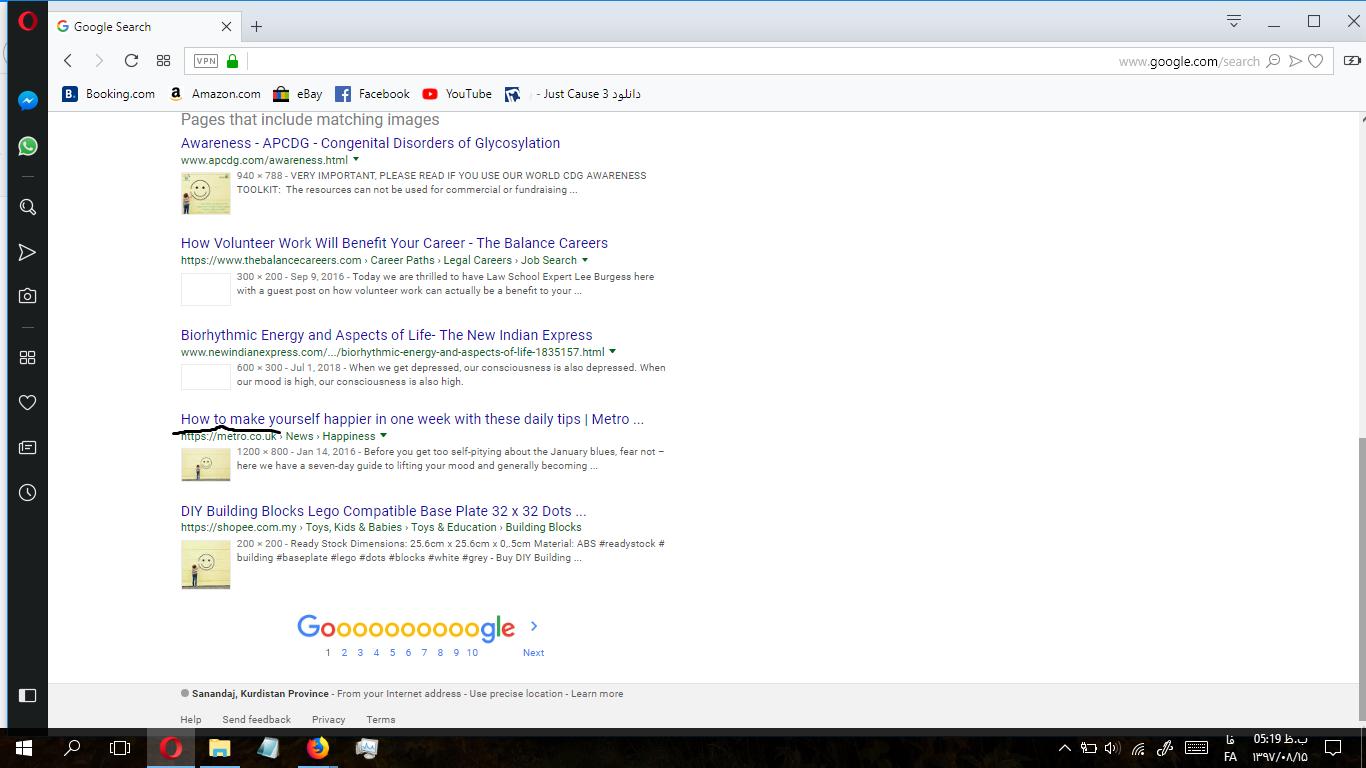This screenshot has width=1366, height=768.
Task: Click the forward navigation arrow
Action: coord(99,61)
